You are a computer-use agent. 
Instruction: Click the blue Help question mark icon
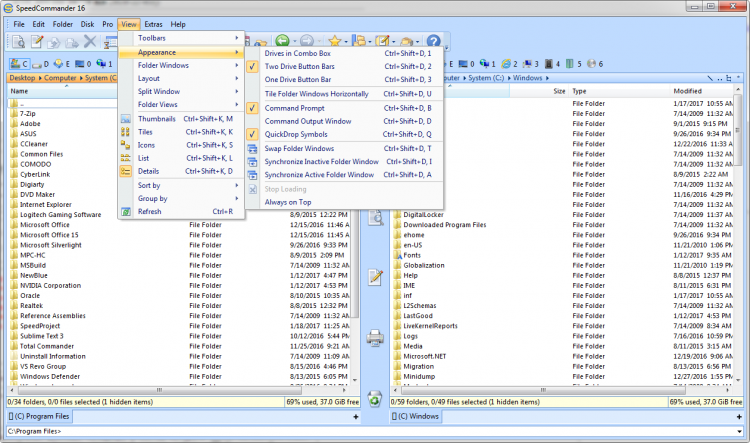(x=433, y=42)
